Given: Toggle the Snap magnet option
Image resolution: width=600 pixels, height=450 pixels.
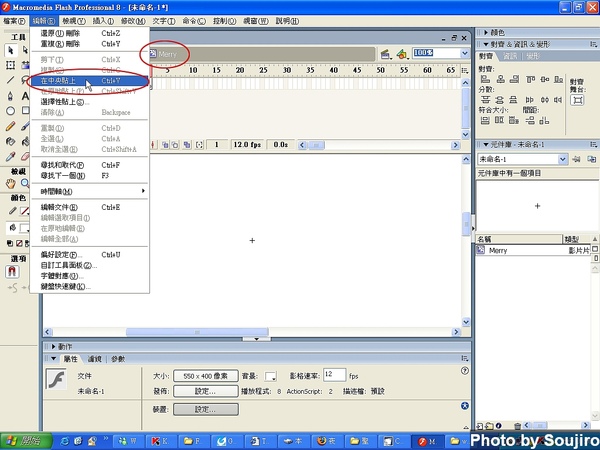Looking at the screenshot, I should point(13,271).
